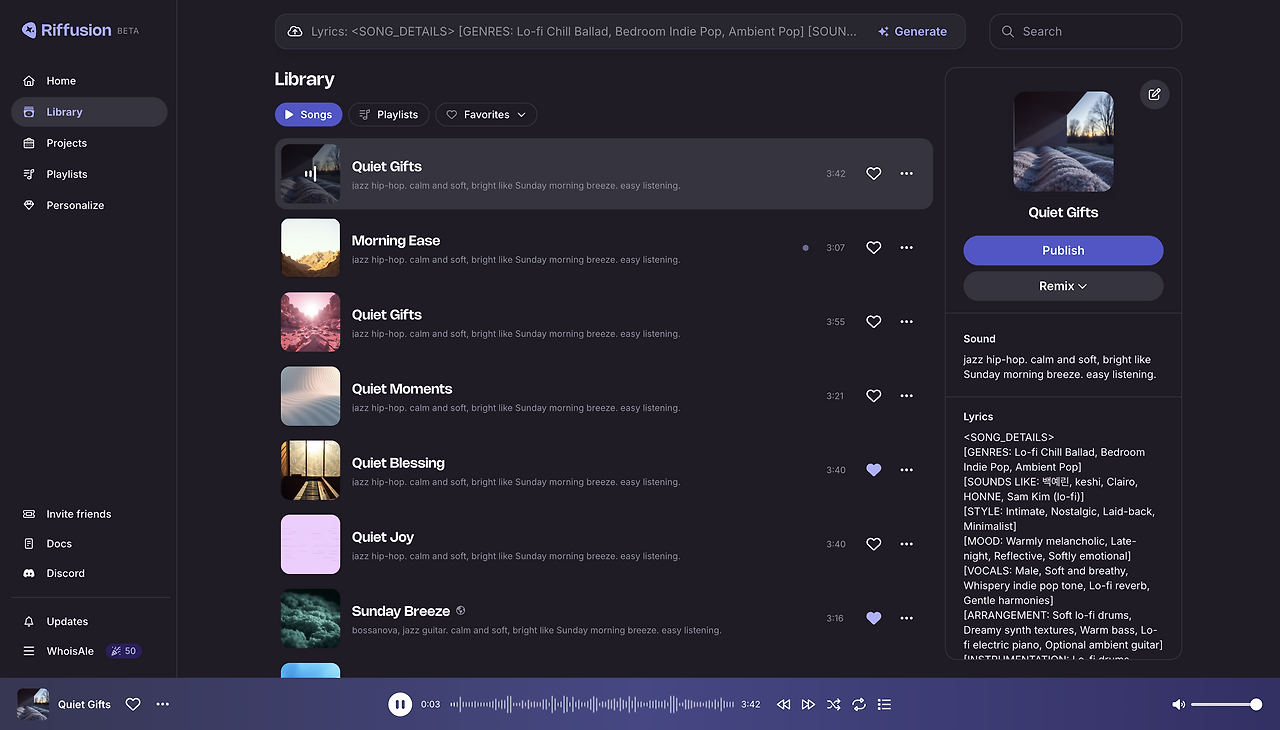The width and height of the screenshot is (1280, 730).
Task: Play the Quiet Moments song thumbnail
Action: [310, 396]
